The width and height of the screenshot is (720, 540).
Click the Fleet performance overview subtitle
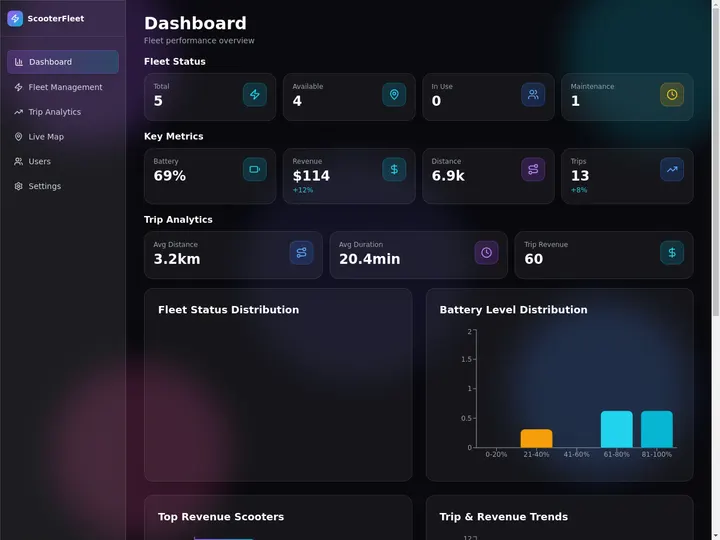199,41
